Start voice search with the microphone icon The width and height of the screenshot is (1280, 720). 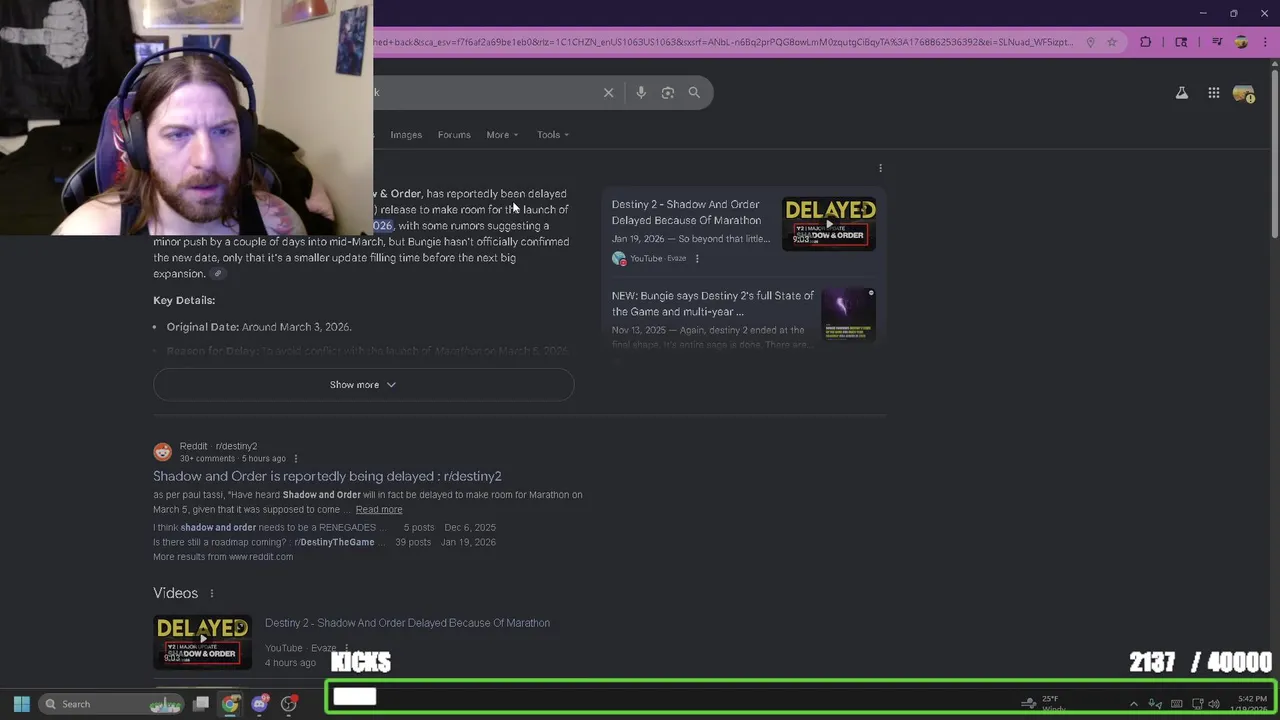pos(641,92)
